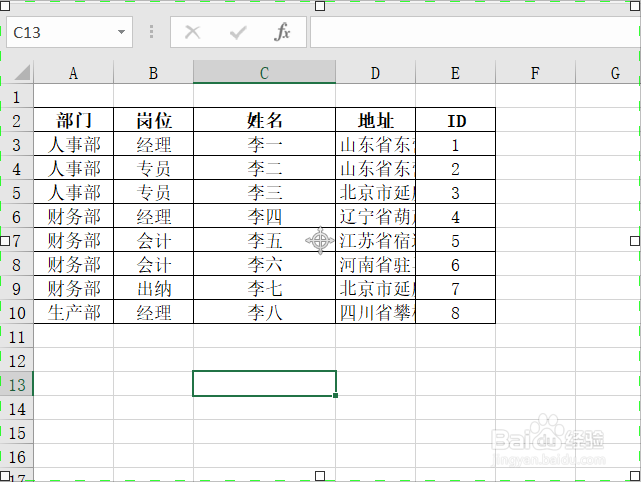Click the 四川省攀 address cell

tap(375, 313)
